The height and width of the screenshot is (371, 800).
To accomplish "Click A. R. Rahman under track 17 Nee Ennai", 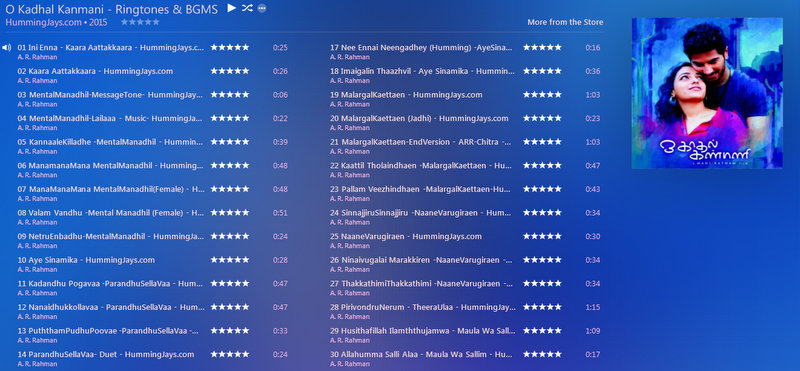I will click(349, 57).
